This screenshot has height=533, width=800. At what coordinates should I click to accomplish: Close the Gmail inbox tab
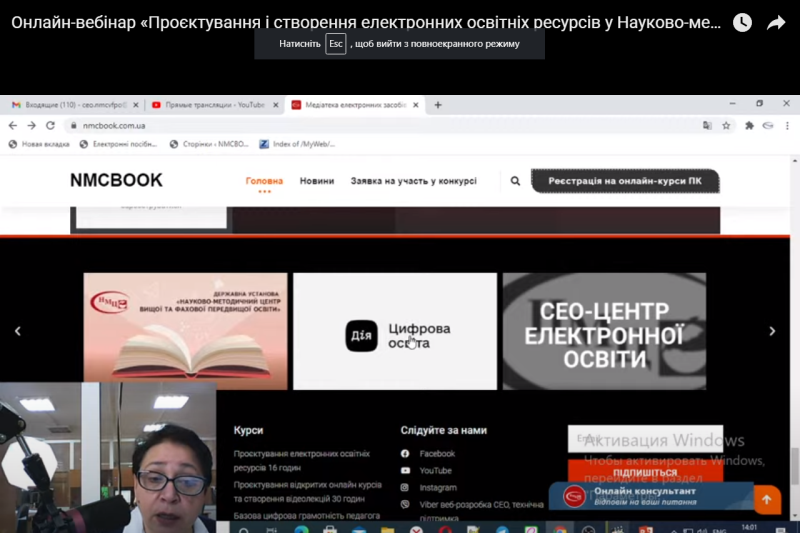(135, 105)
